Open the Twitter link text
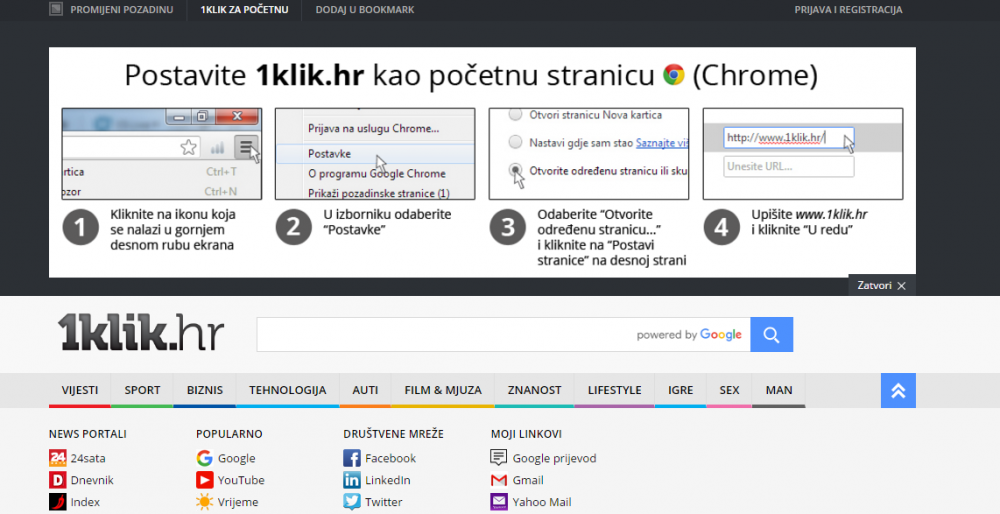Screen dimensions: 1000x514 click(x=384, y=502)
